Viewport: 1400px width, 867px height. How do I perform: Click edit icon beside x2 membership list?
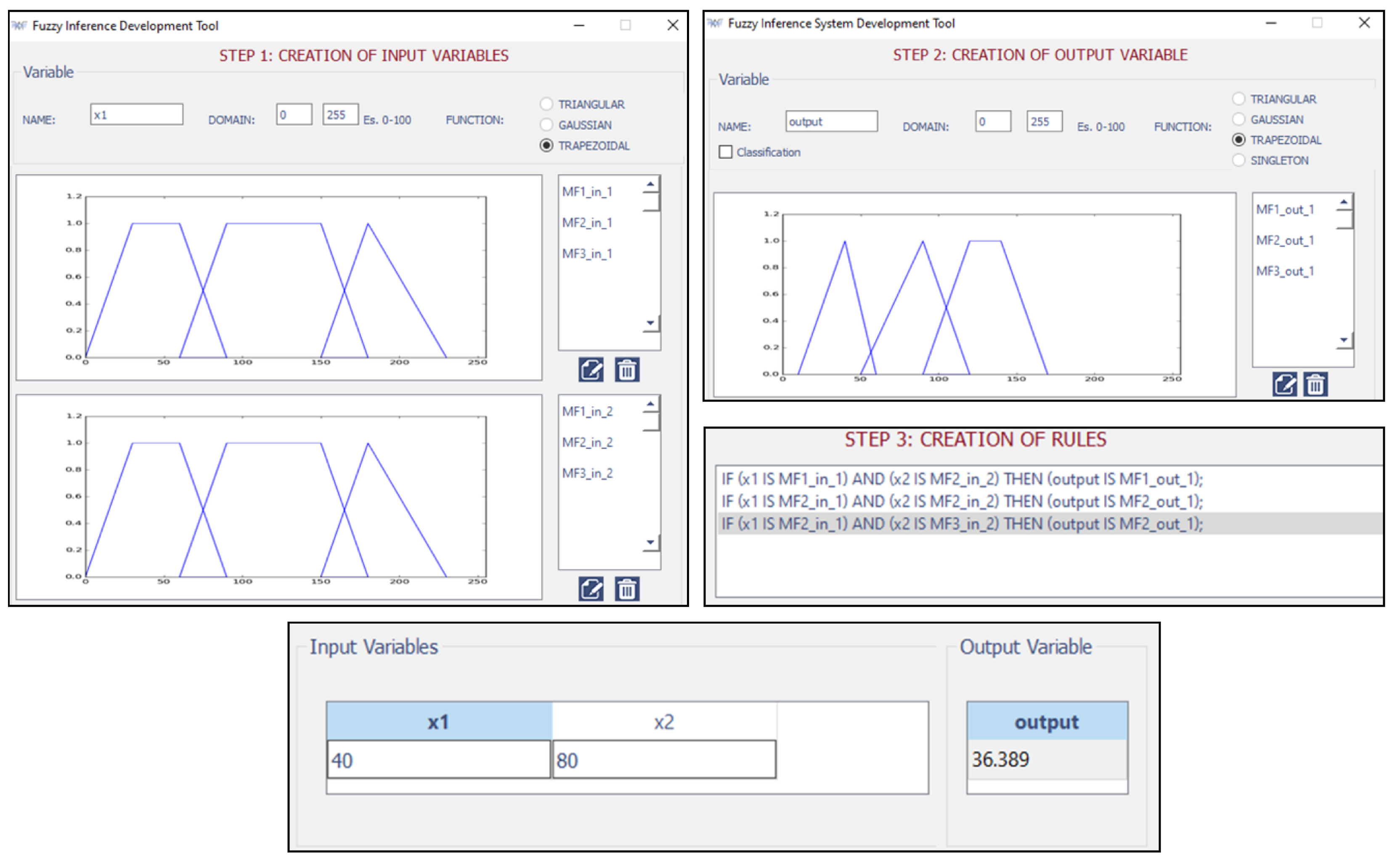coord(591,589)
